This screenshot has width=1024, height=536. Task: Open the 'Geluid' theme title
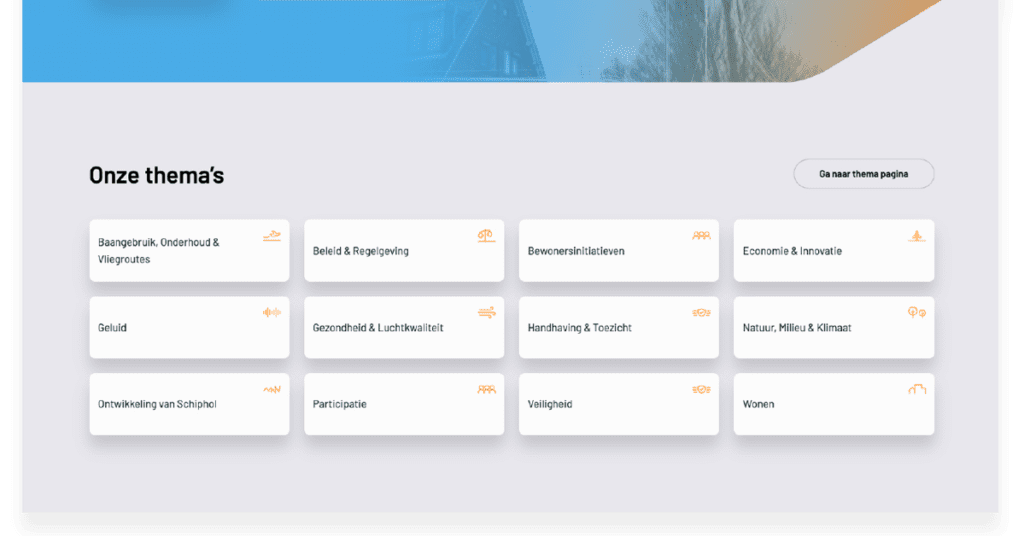pyautogui.click(x=112, y=328)
